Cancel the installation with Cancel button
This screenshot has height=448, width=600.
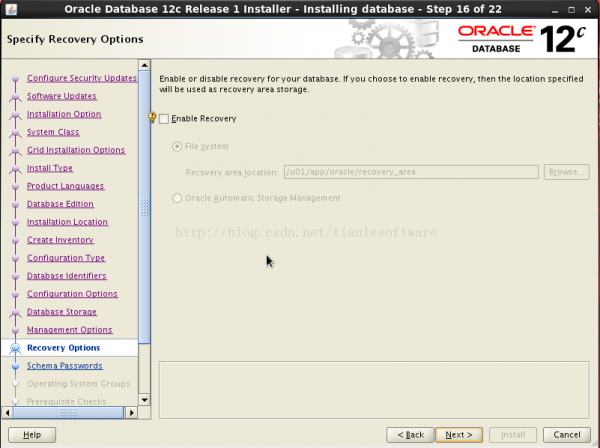567,435
